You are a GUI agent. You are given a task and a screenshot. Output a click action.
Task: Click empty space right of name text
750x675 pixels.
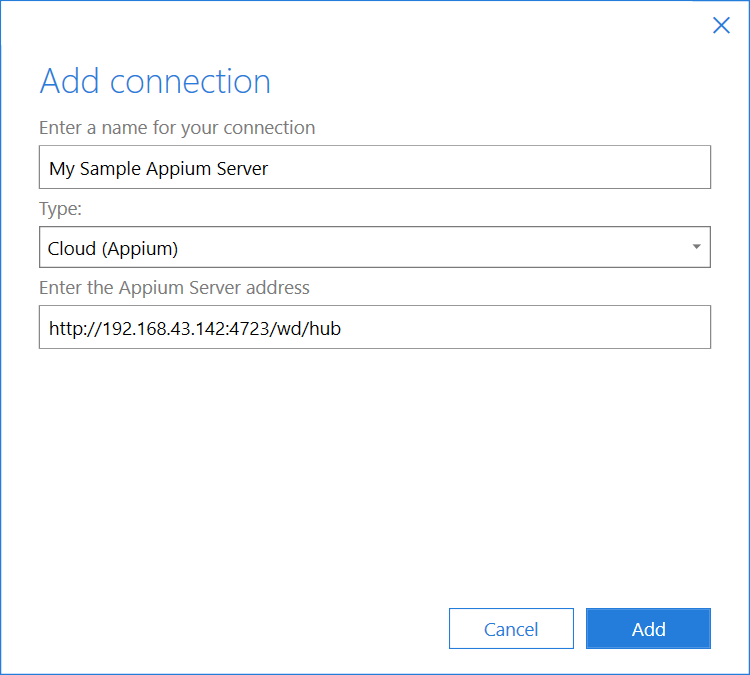[500, 167]
